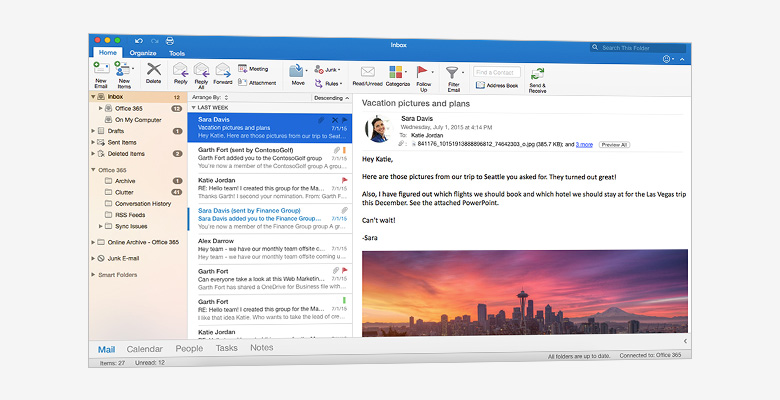Click the Send & Receive icon
This screenshot has width=780, height=400.
click(538, 74)
